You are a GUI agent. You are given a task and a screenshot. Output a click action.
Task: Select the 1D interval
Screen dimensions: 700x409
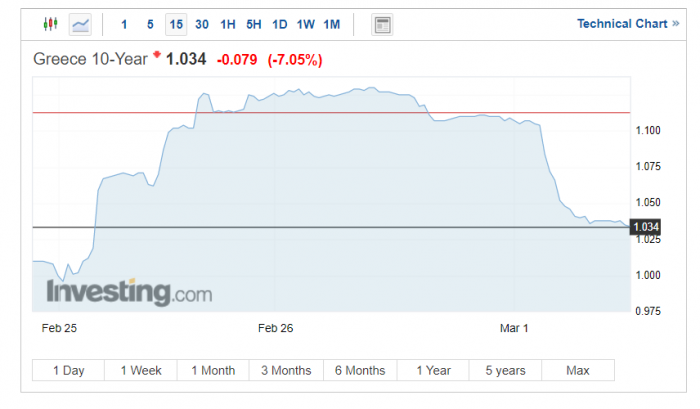coord(280,24)
